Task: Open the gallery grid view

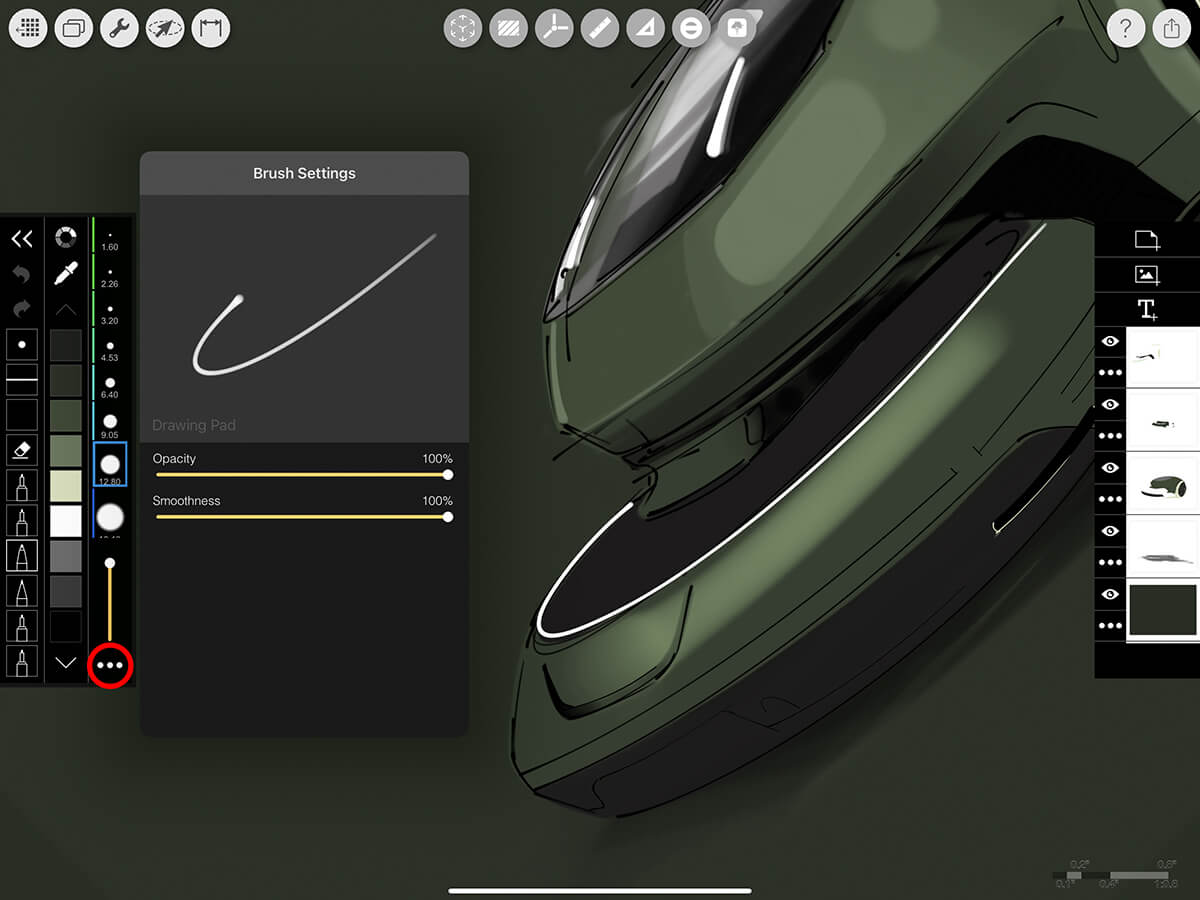Action: [x=29, y=28]
